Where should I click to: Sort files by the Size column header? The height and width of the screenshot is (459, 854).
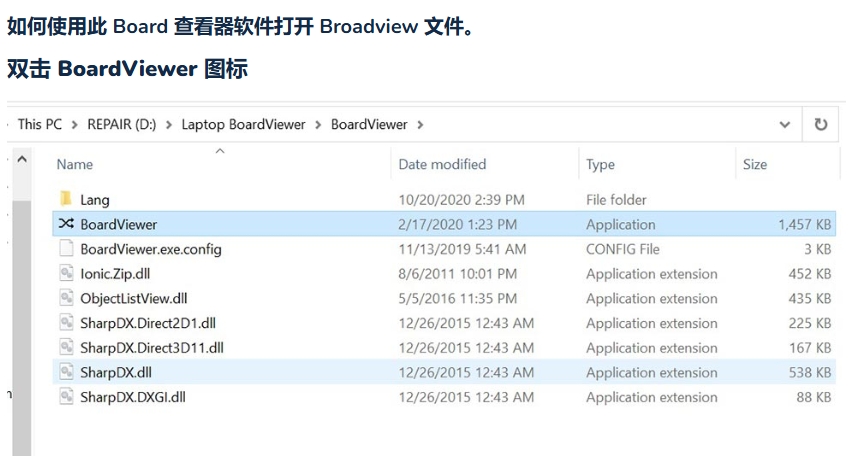click(x=755, y=164)
